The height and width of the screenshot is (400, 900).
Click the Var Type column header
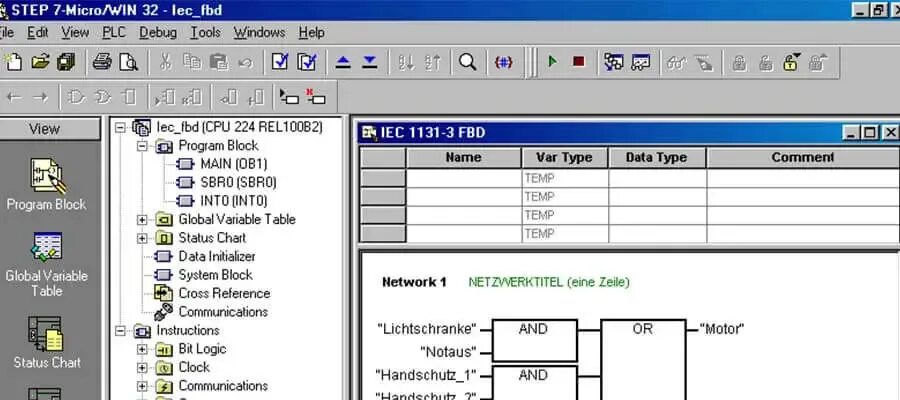(x=565, y=157)
